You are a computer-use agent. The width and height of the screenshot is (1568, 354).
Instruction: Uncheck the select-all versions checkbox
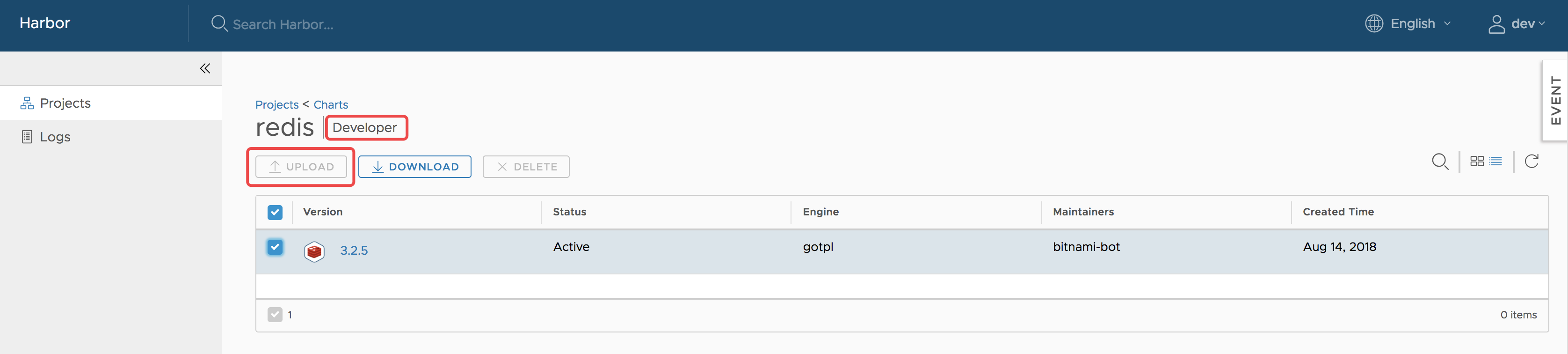pyautogui.click(x=275, y=212)
